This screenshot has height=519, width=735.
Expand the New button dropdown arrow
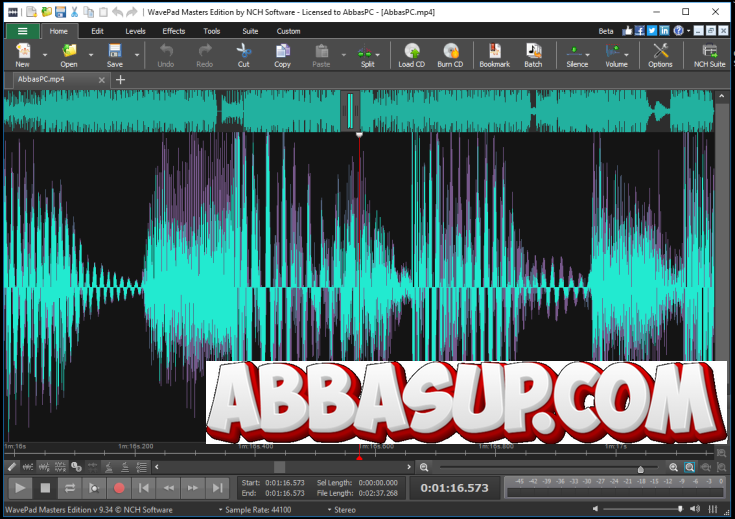[45, 55]
